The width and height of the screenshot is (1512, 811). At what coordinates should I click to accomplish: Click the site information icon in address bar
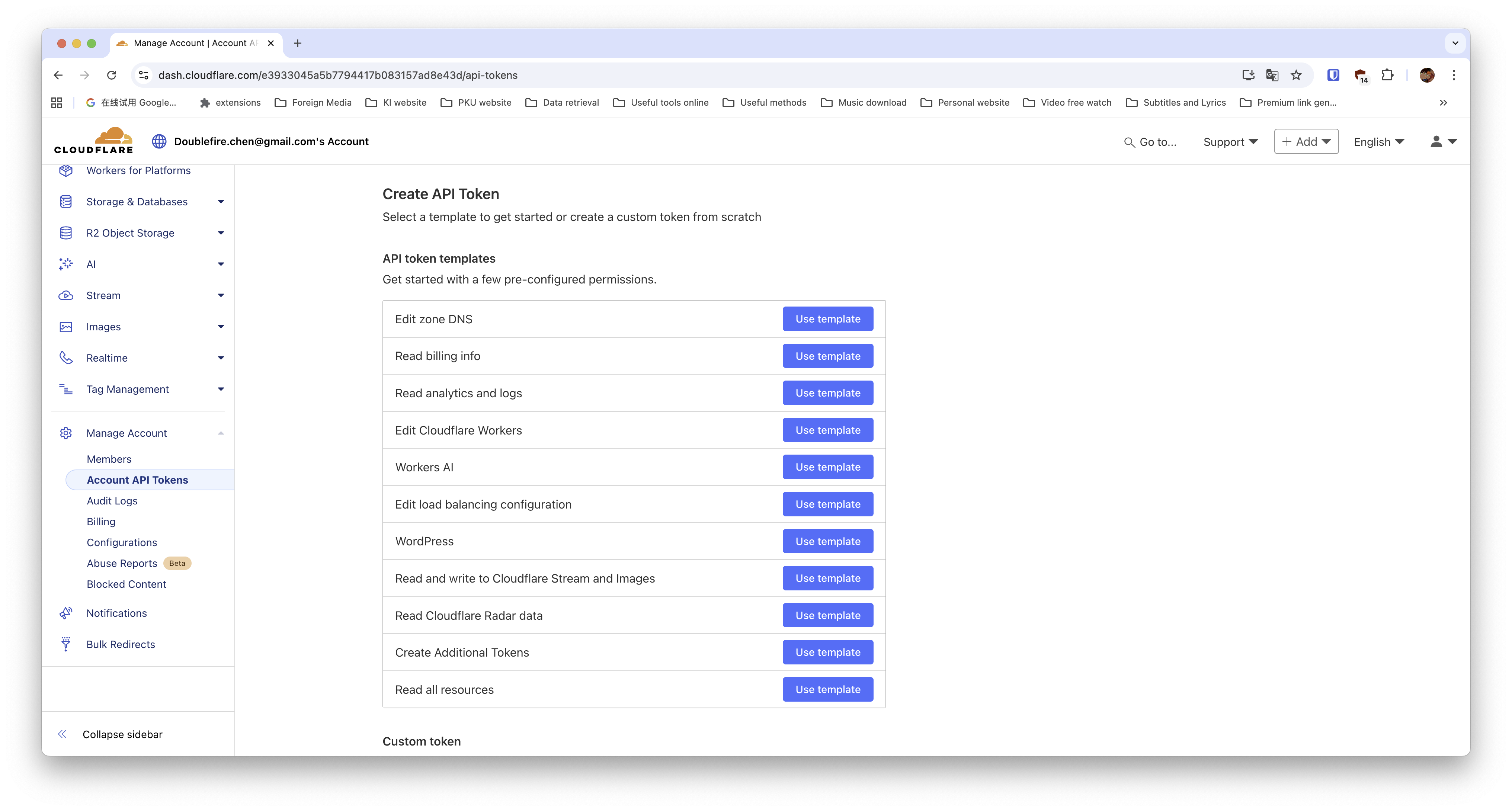tap(143, 75)
